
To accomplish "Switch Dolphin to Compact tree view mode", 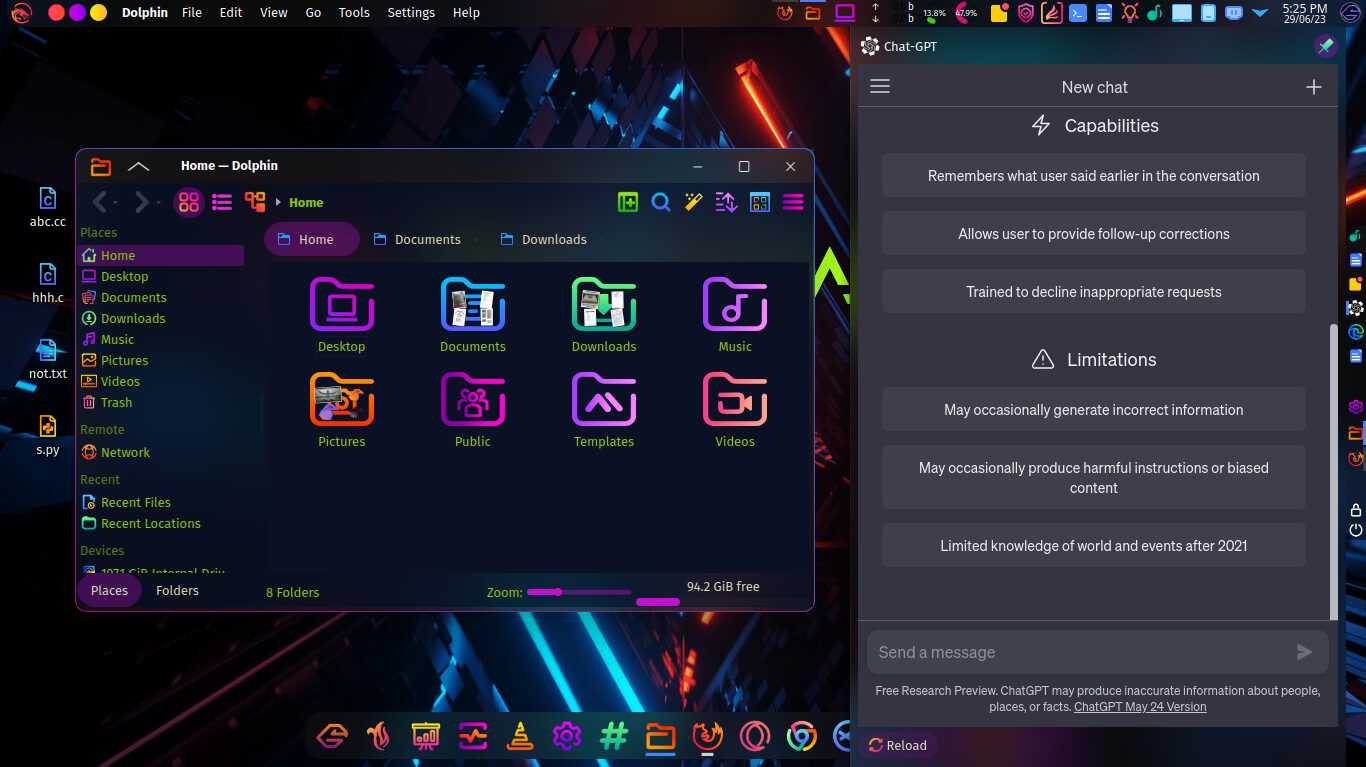I will (255, 203).
